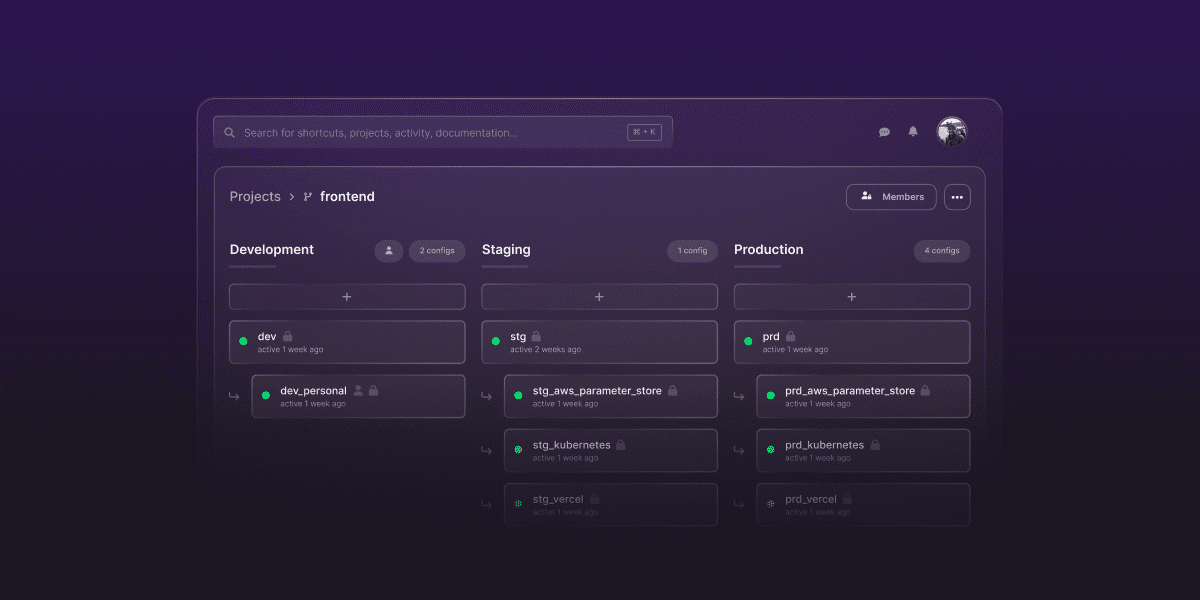Click the lock icon next to prd_aws_parameter_store
The height and width of the screenshot is (600, 1200).
pyautogui.click(x=925, y=391)
